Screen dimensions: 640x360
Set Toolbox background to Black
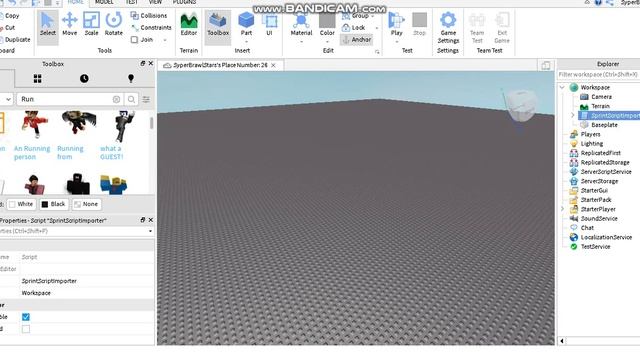pos(53,204)
